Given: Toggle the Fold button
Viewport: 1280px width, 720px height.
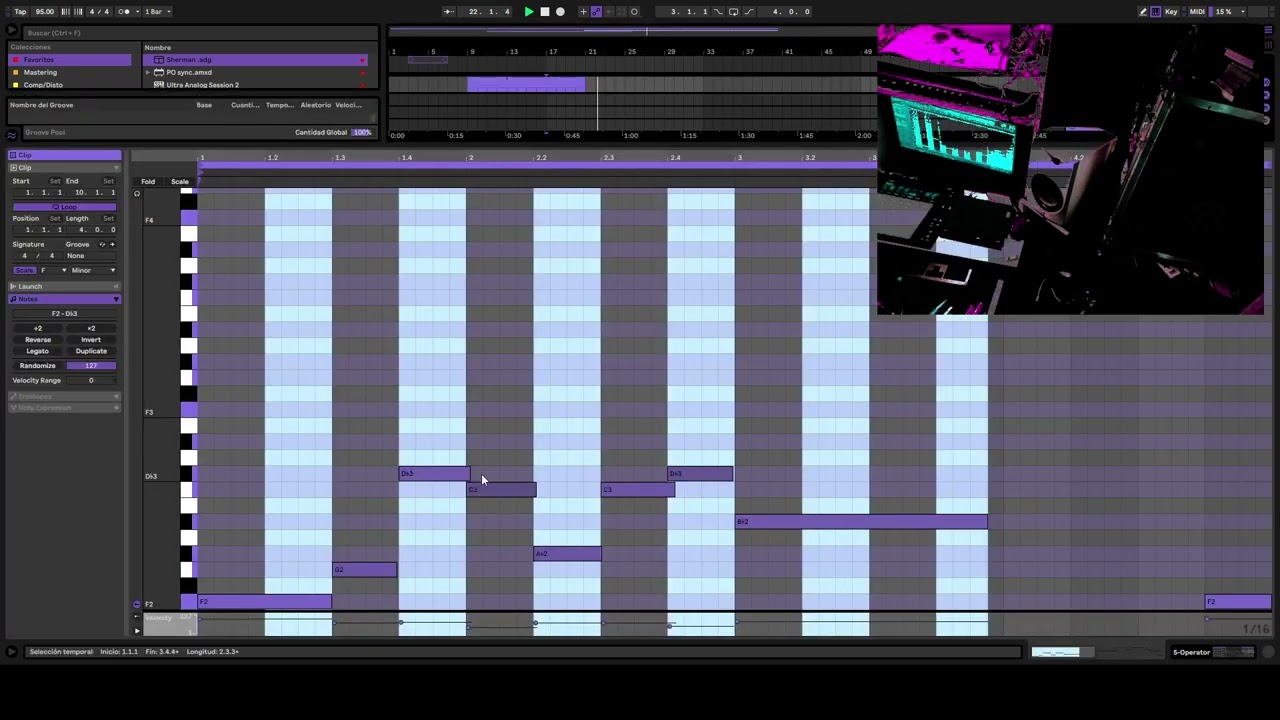Looking at the screenshot, I should (148, 182).
